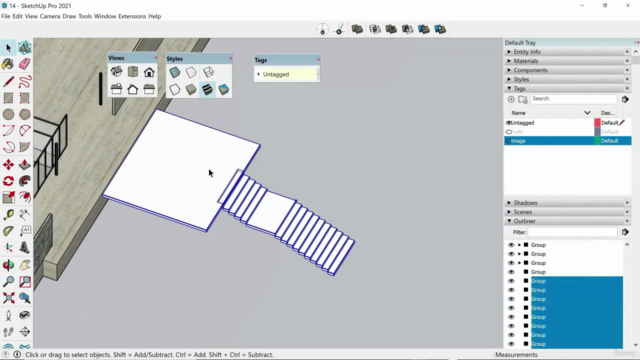The image size is (640, 360).
Task: Select the Line pencil tool
Action: (8, 81)
